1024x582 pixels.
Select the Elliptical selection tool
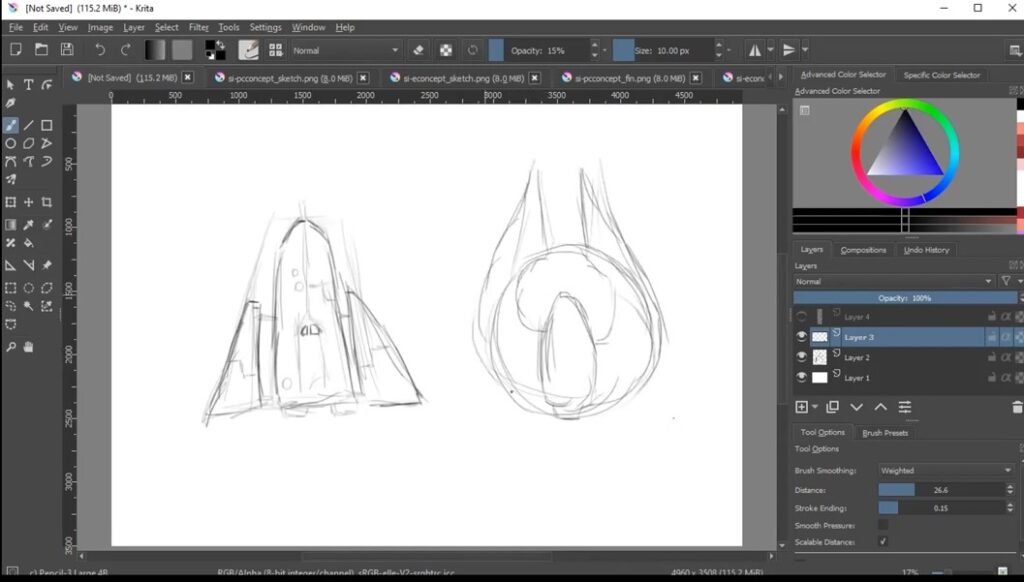pos(29,288)
